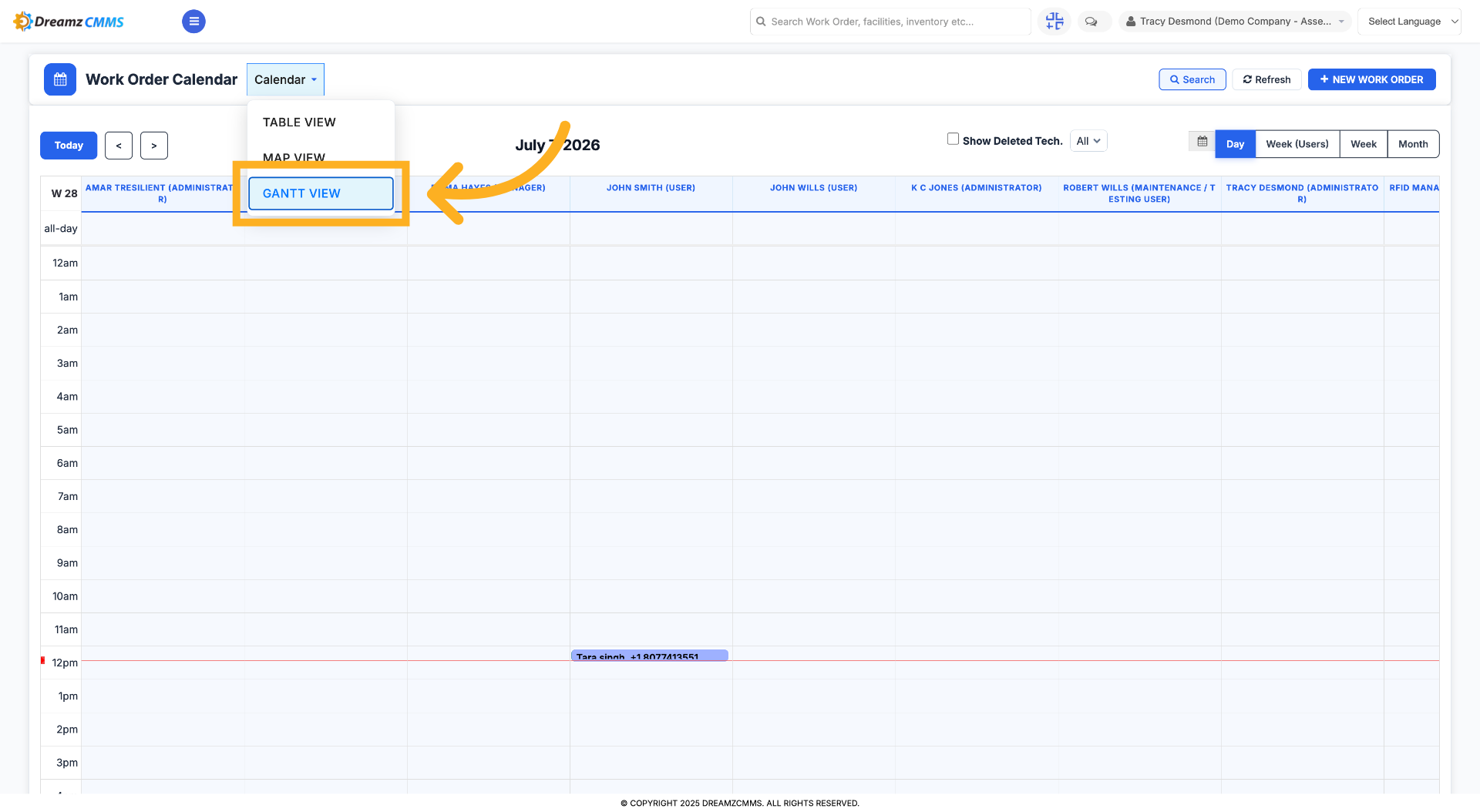
Task: Switch to Day view tab
Action: click(x=1235, y=144)
